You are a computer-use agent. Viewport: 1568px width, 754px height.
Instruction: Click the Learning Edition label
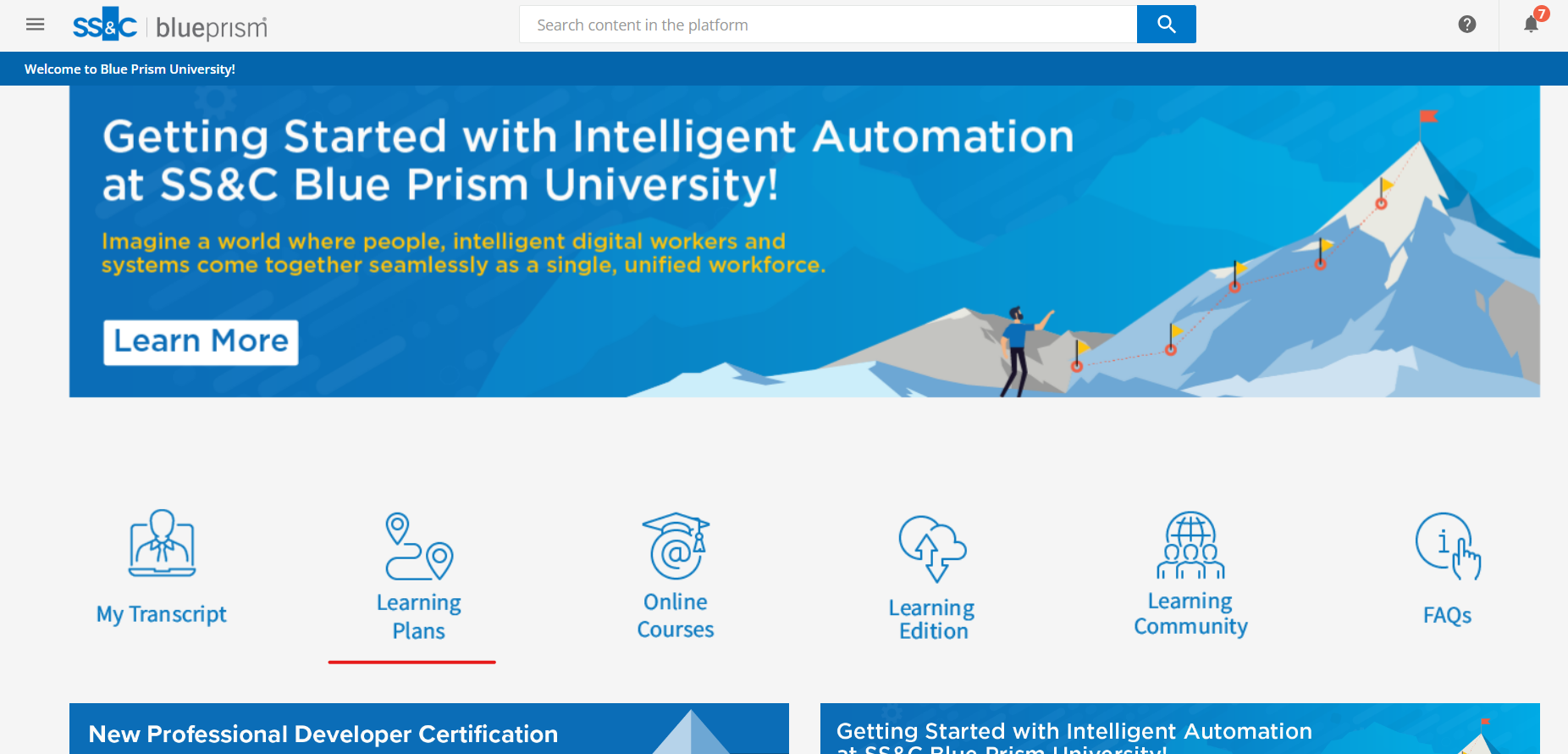click(x=932, y=619)
